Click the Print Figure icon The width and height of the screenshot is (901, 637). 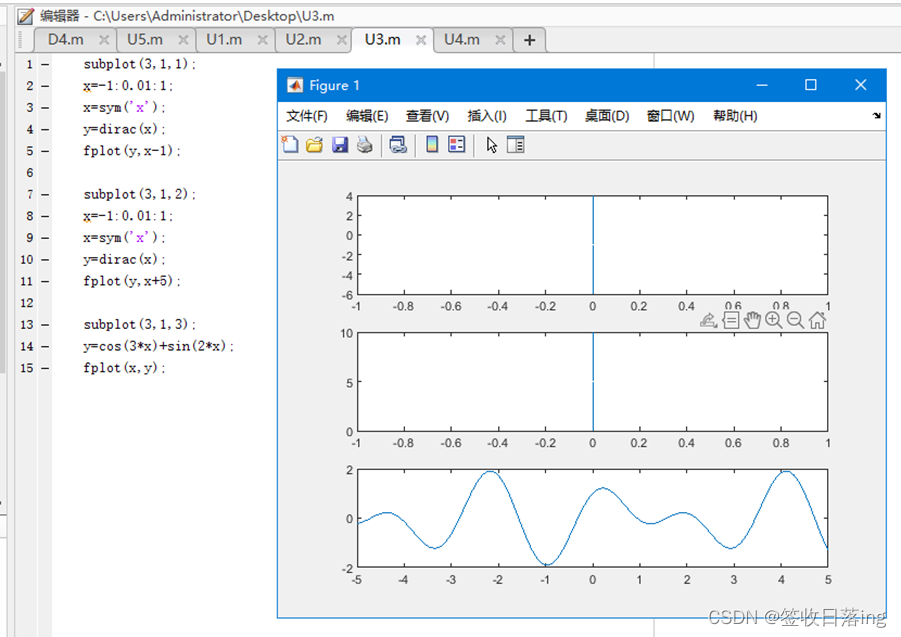pos(363,145)
